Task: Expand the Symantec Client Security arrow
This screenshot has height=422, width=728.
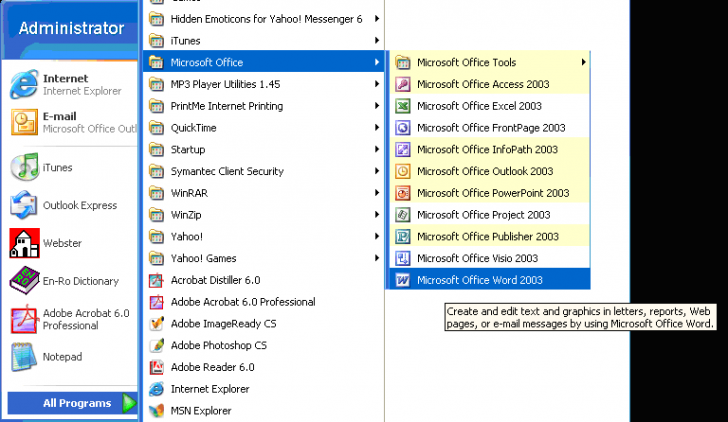Action: click(x=377, y=171)
